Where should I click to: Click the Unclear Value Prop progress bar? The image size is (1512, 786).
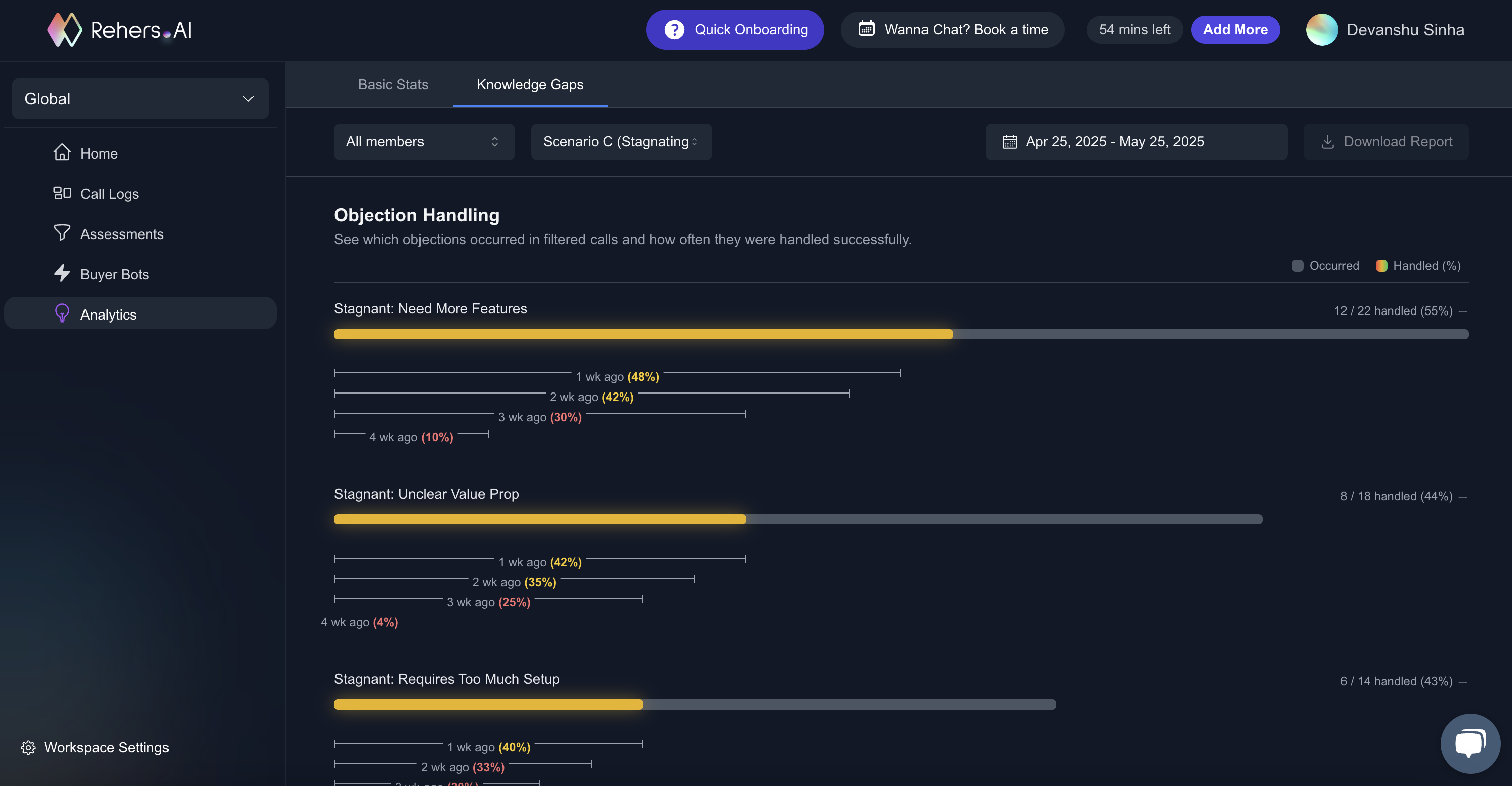[x=798, y=519]
